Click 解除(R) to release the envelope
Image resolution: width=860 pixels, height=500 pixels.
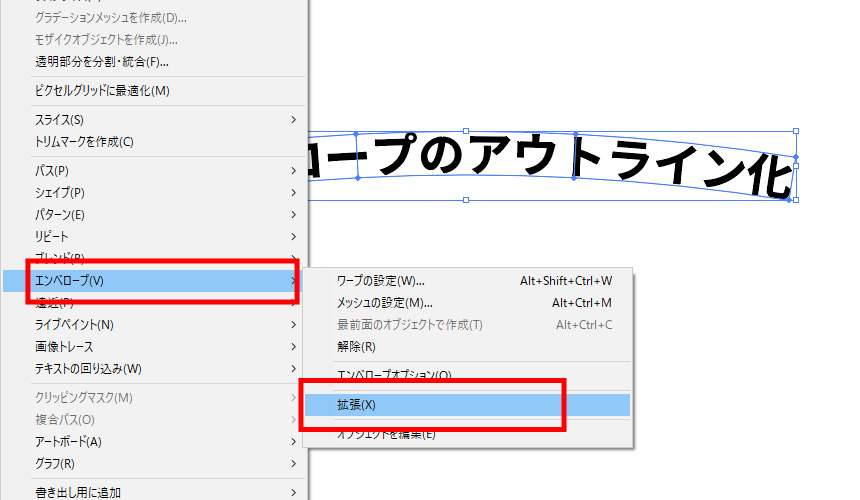point(356,347)
